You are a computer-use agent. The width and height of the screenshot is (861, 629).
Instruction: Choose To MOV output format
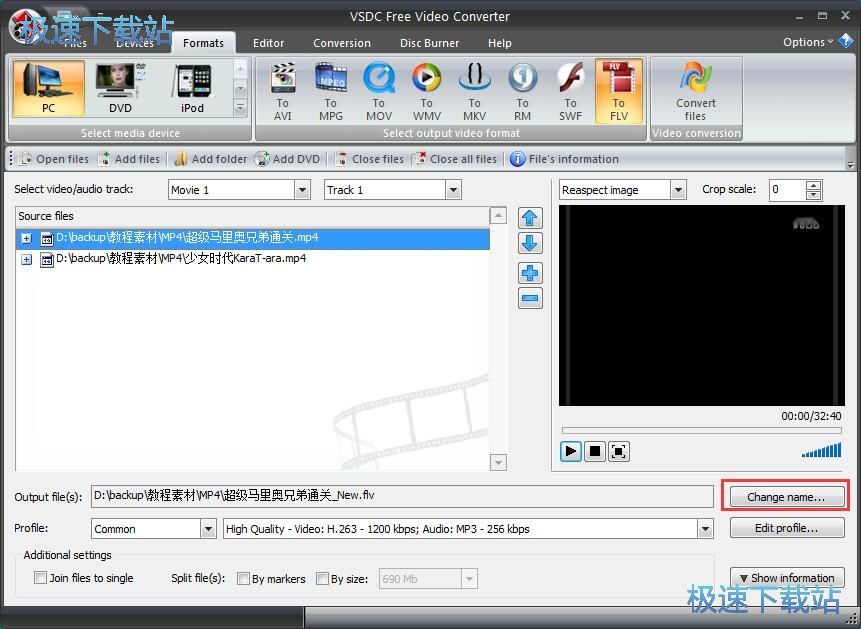[379, 92]
